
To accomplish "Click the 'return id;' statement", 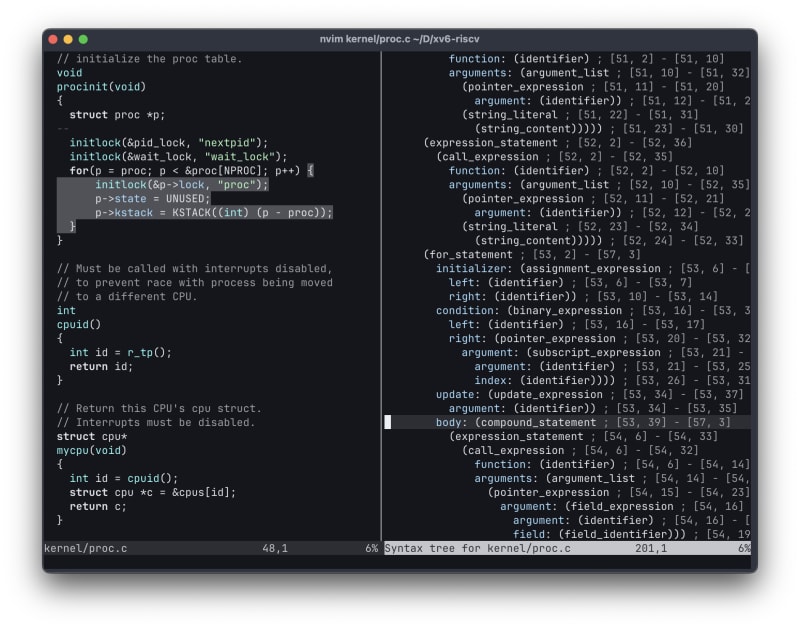I will pos(101,367).
